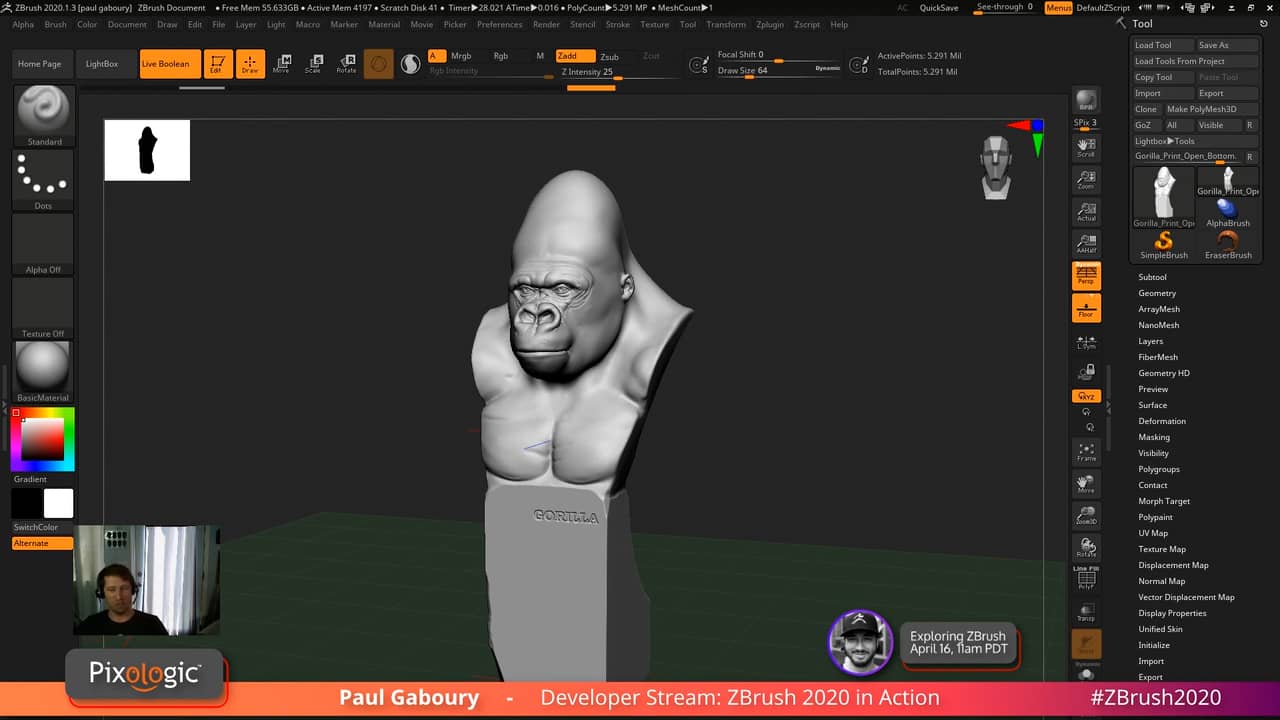The image size is (1280, 720).
Task: Click the Zoom3D icon
Action: 1086,516
